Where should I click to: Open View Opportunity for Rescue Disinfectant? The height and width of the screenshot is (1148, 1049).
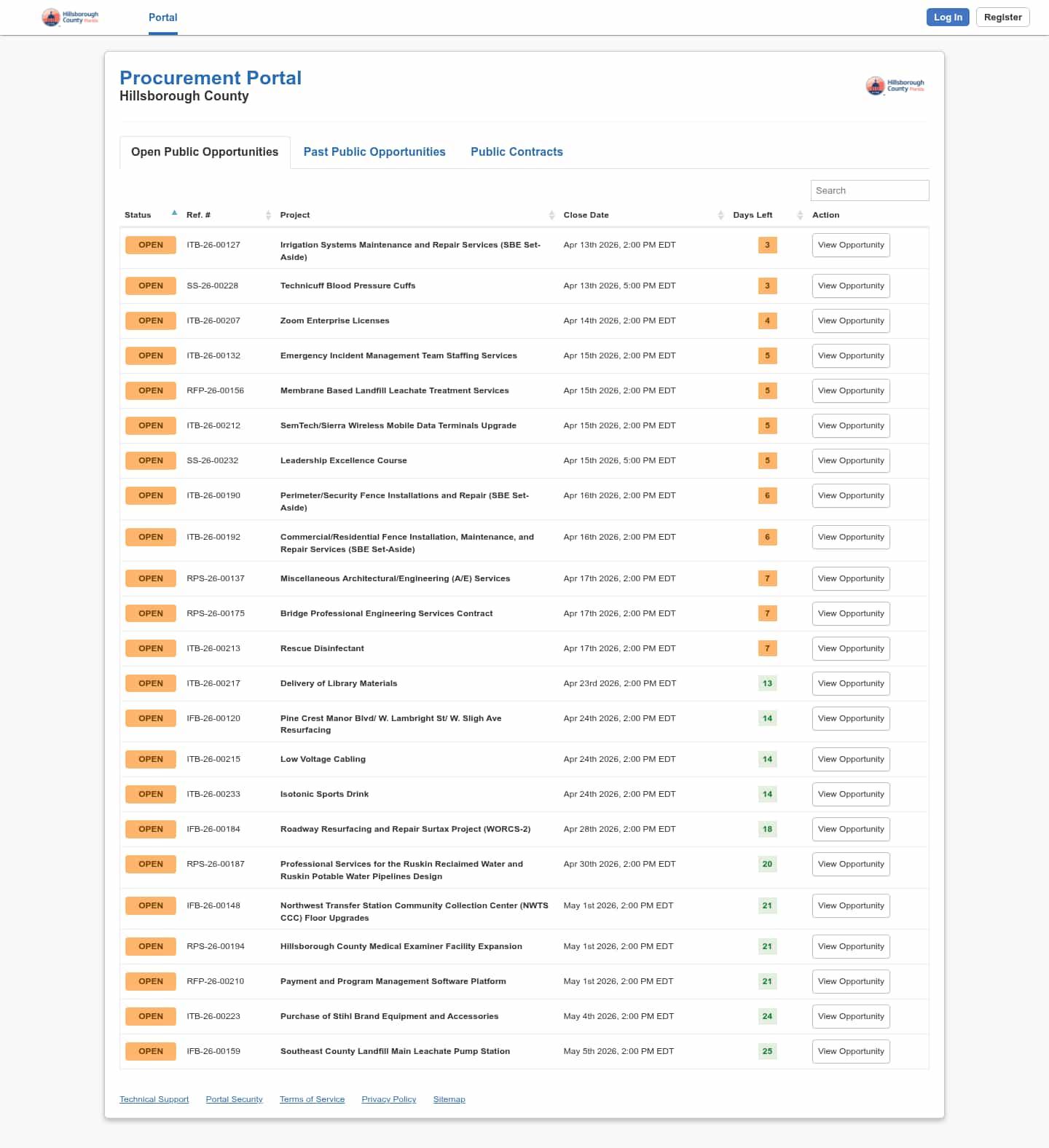(x=850, y=649)
